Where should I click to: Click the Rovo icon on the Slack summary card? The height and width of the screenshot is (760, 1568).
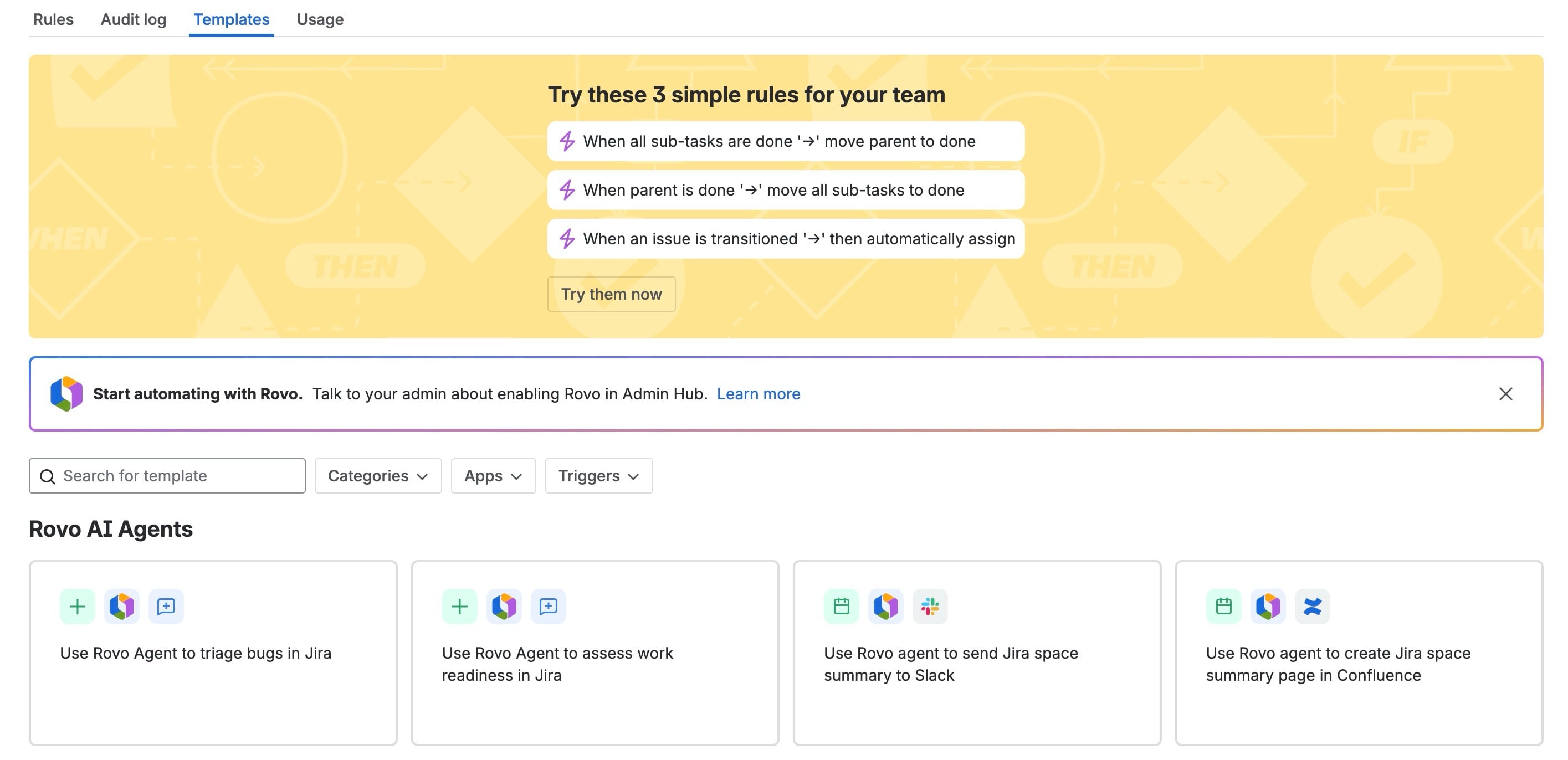pos(885,606)
